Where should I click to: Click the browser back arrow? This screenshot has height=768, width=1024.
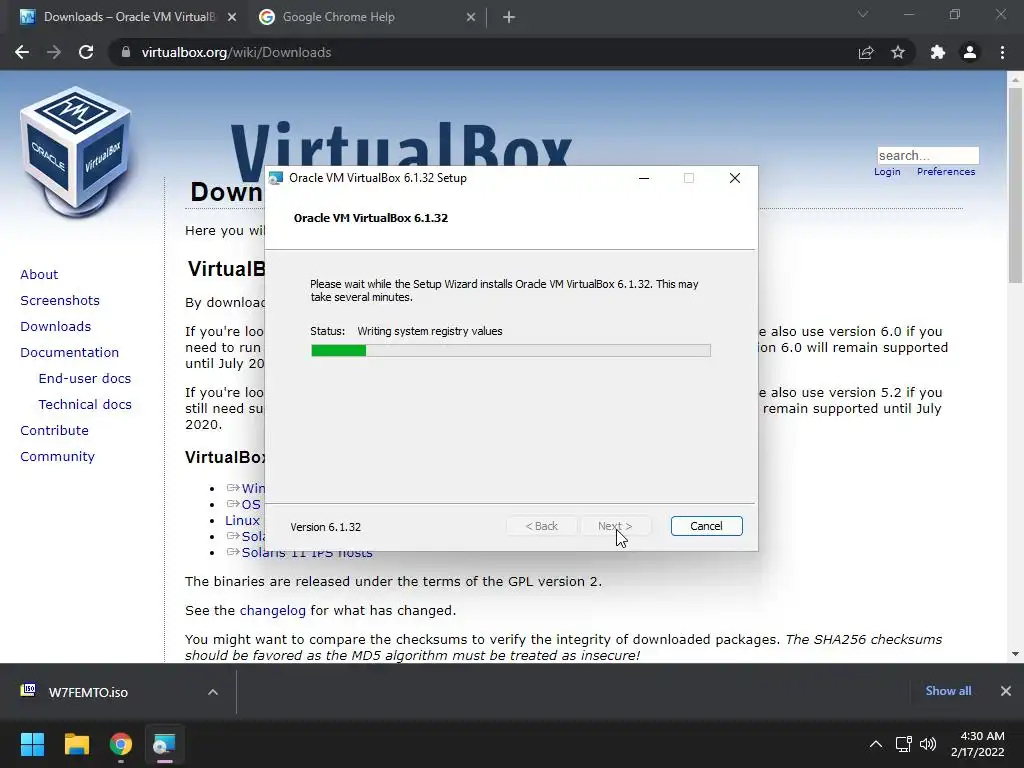tap(22, 52)
